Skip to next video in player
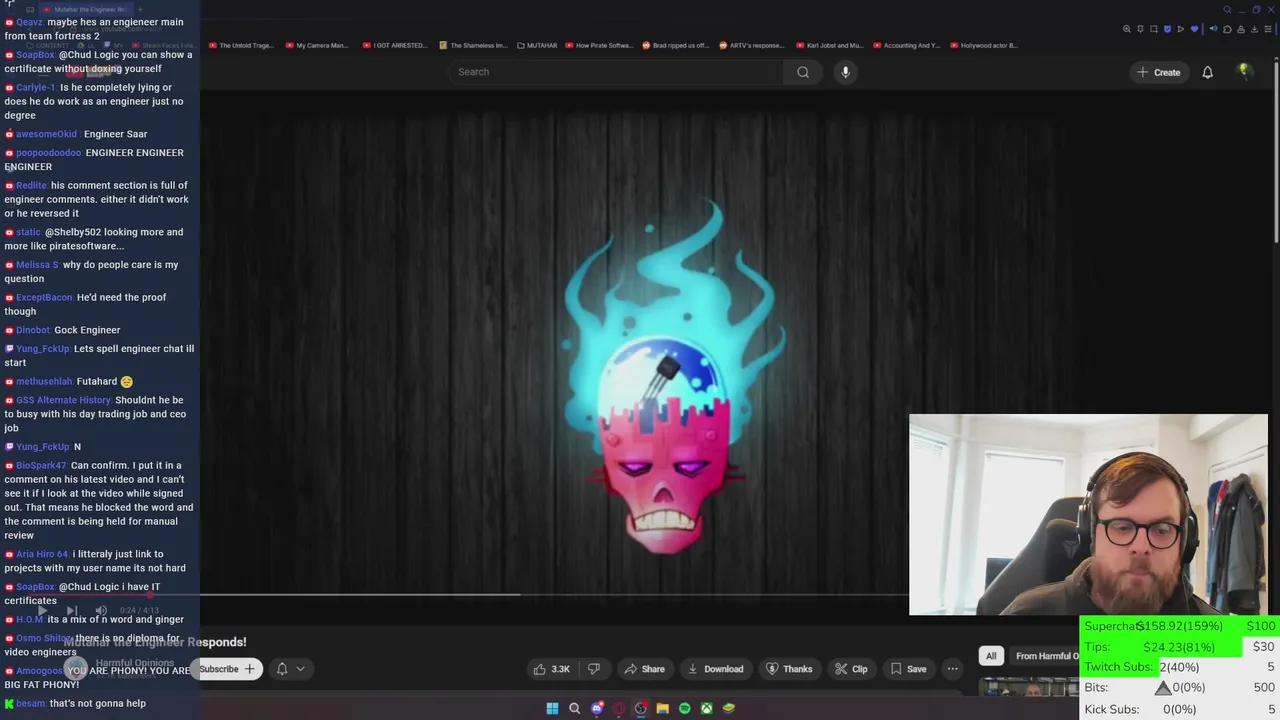 pyautogui.click(x=72, y=611)
